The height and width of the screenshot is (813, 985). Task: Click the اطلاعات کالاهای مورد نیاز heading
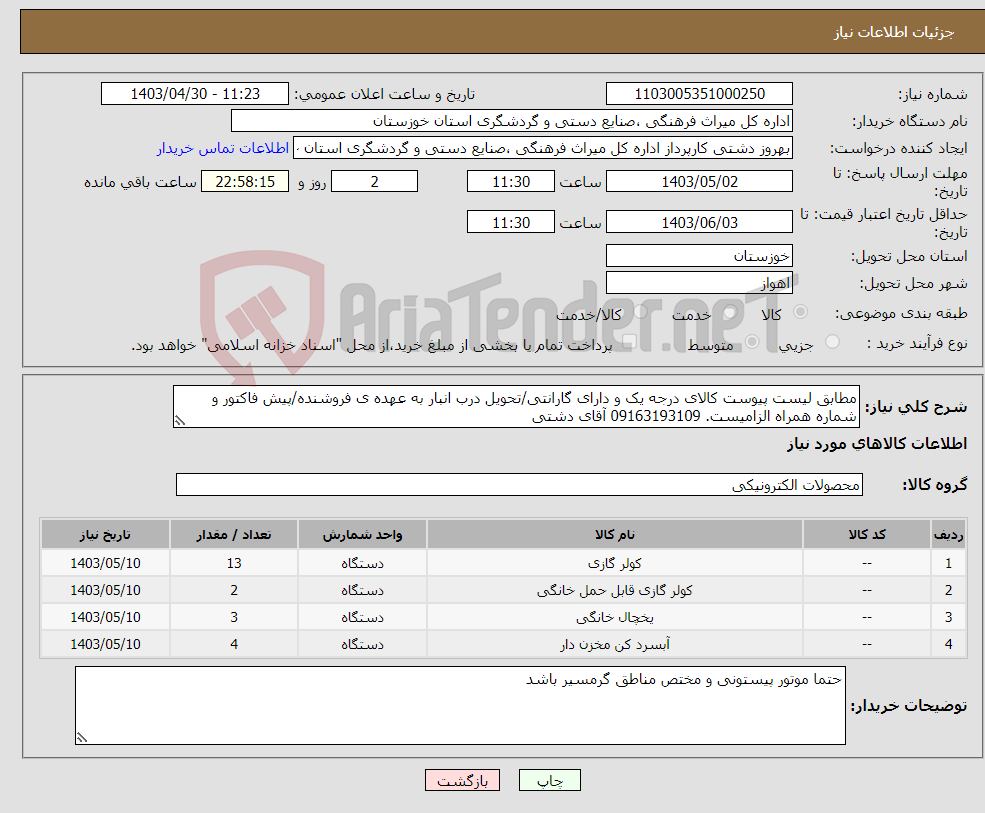[x=877, y=444]
